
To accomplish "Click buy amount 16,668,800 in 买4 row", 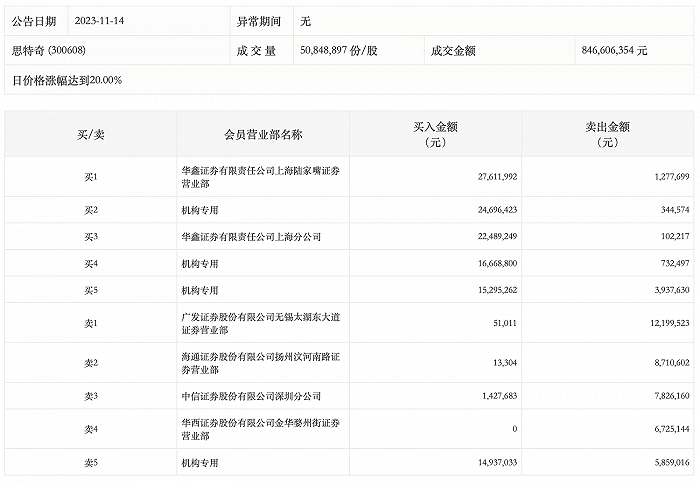I will [492, 263].
